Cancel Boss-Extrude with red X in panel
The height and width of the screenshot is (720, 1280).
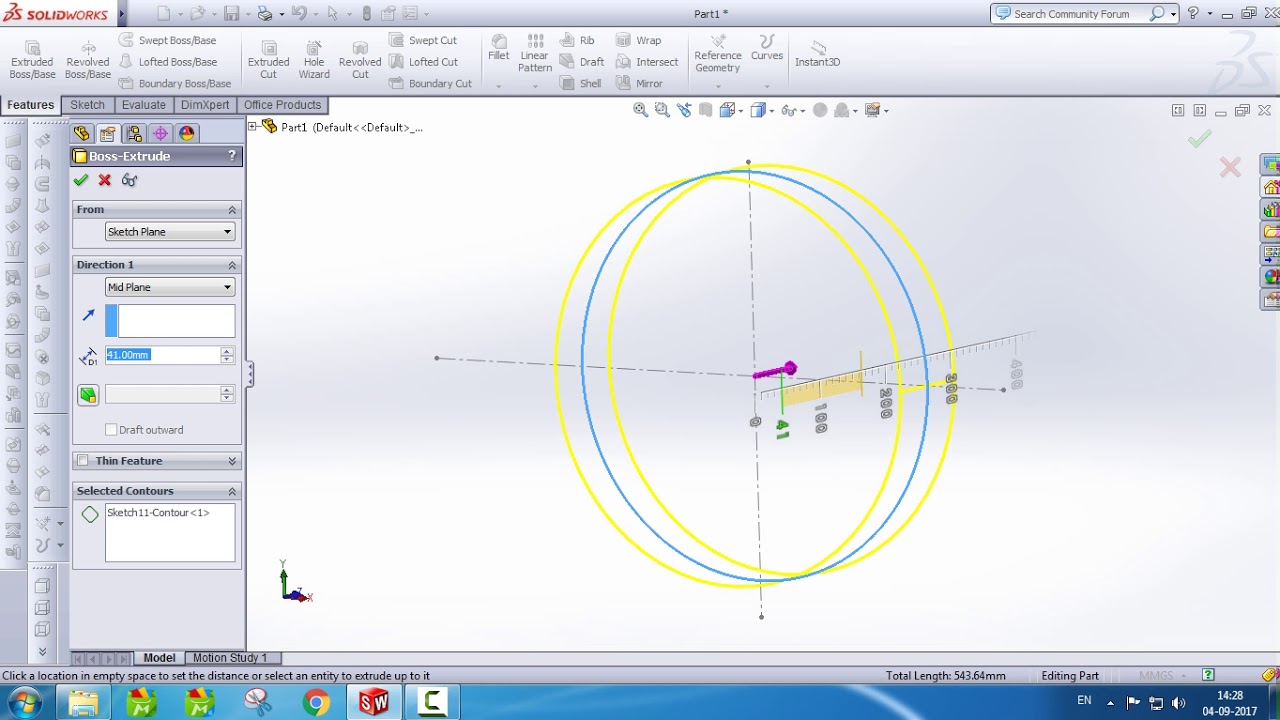pyautogui.click(x=105, y=180)
